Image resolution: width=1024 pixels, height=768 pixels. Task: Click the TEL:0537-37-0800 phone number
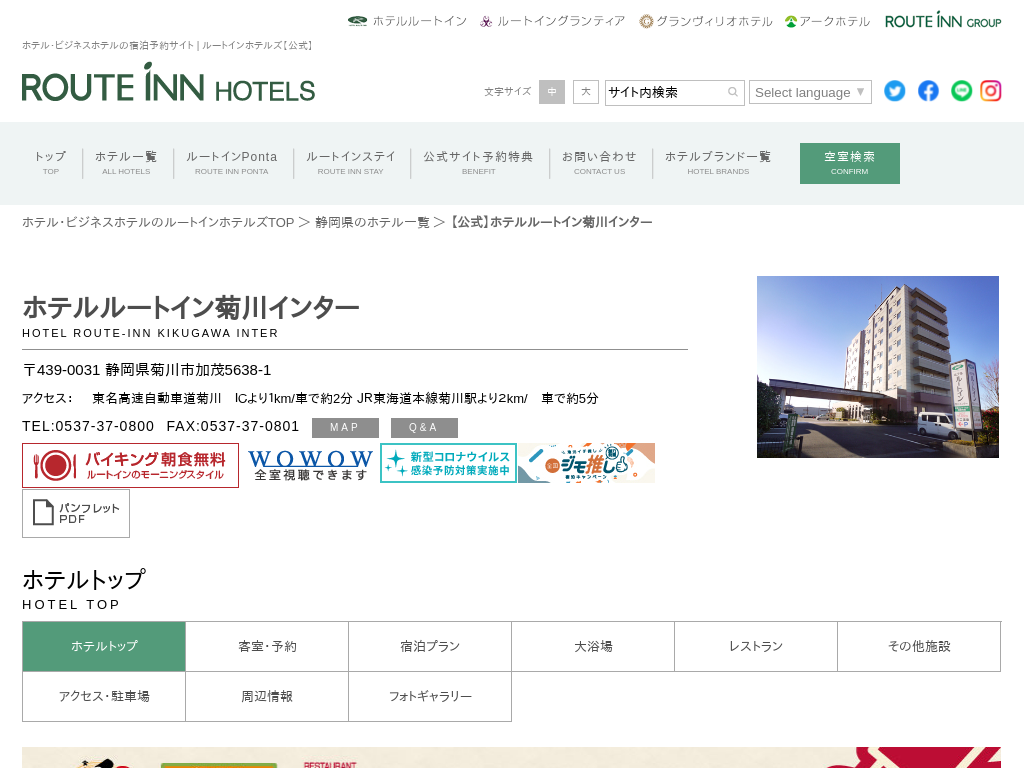tap(88, 426)
